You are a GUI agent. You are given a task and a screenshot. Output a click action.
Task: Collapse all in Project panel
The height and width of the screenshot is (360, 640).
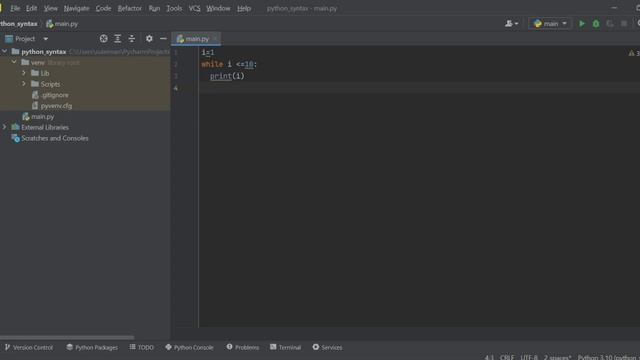point(131,38)
